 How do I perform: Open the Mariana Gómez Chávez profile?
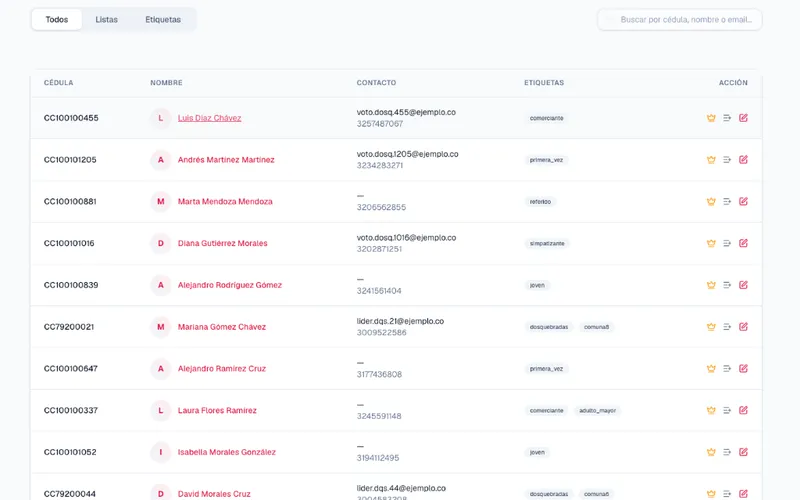221,327
